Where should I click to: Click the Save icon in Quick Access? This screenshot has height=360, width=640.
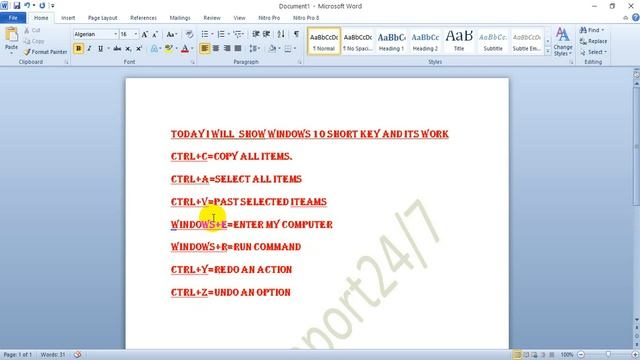click(x=17, y=6)
